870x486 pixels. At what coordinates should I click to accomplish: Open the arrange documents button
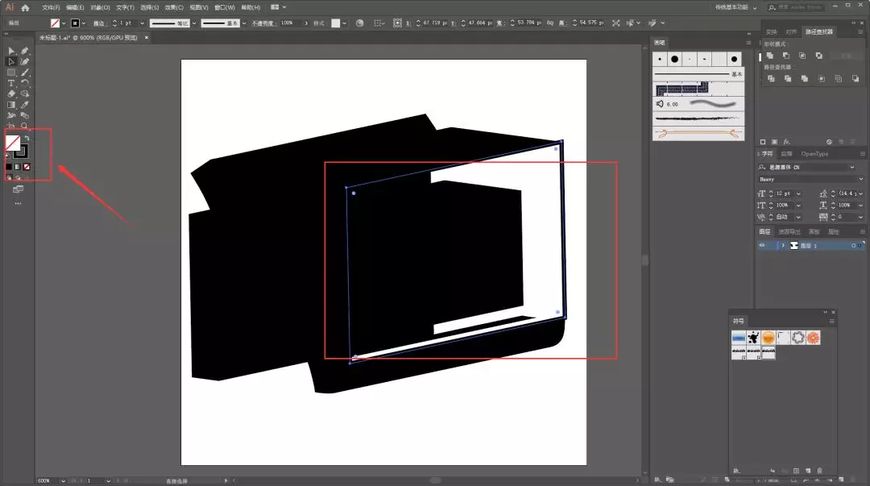[278, 8]
